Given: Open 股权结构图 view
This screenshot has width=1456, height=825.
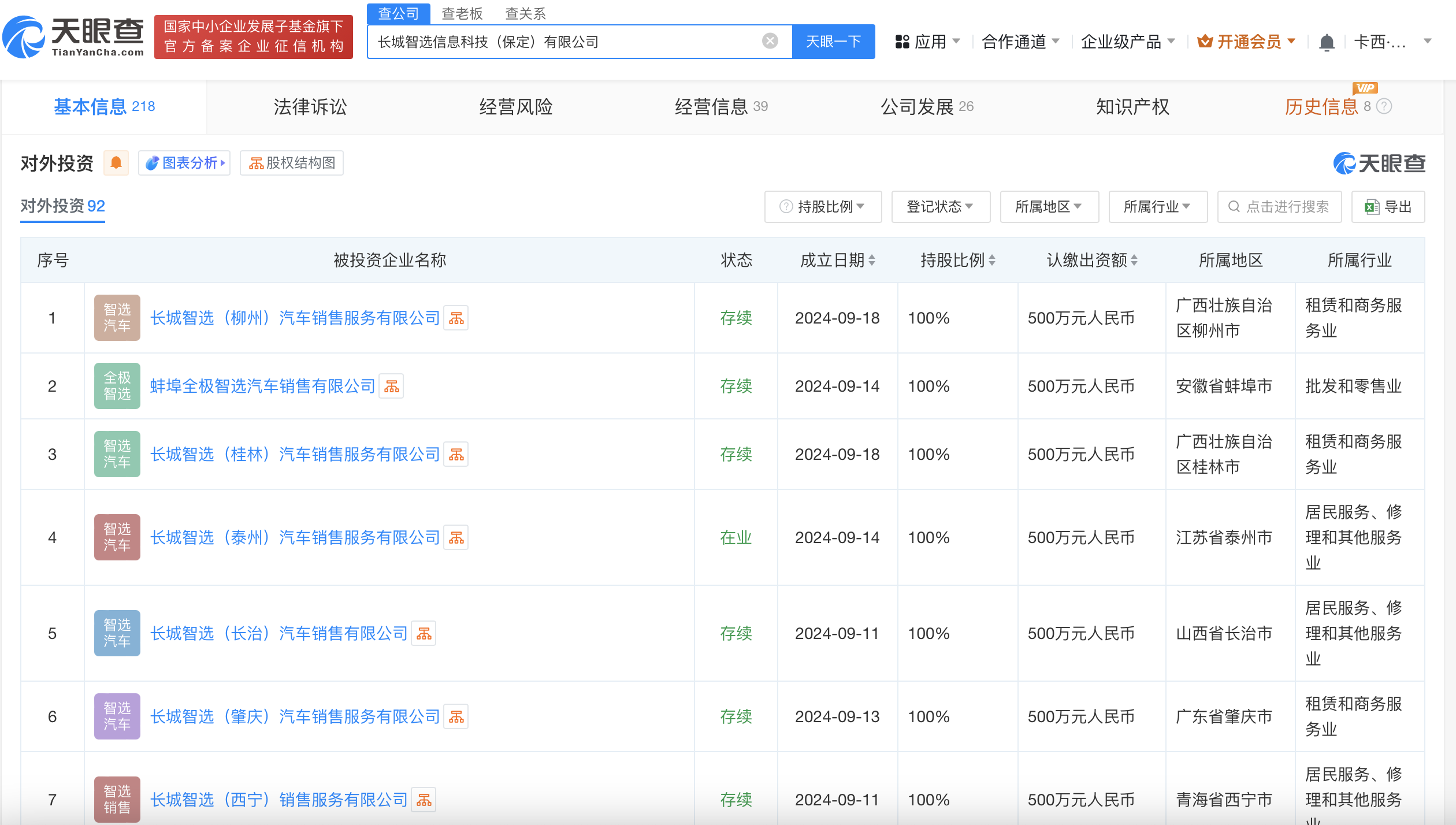Looking at the screenshot, I should tap(291, 162).
